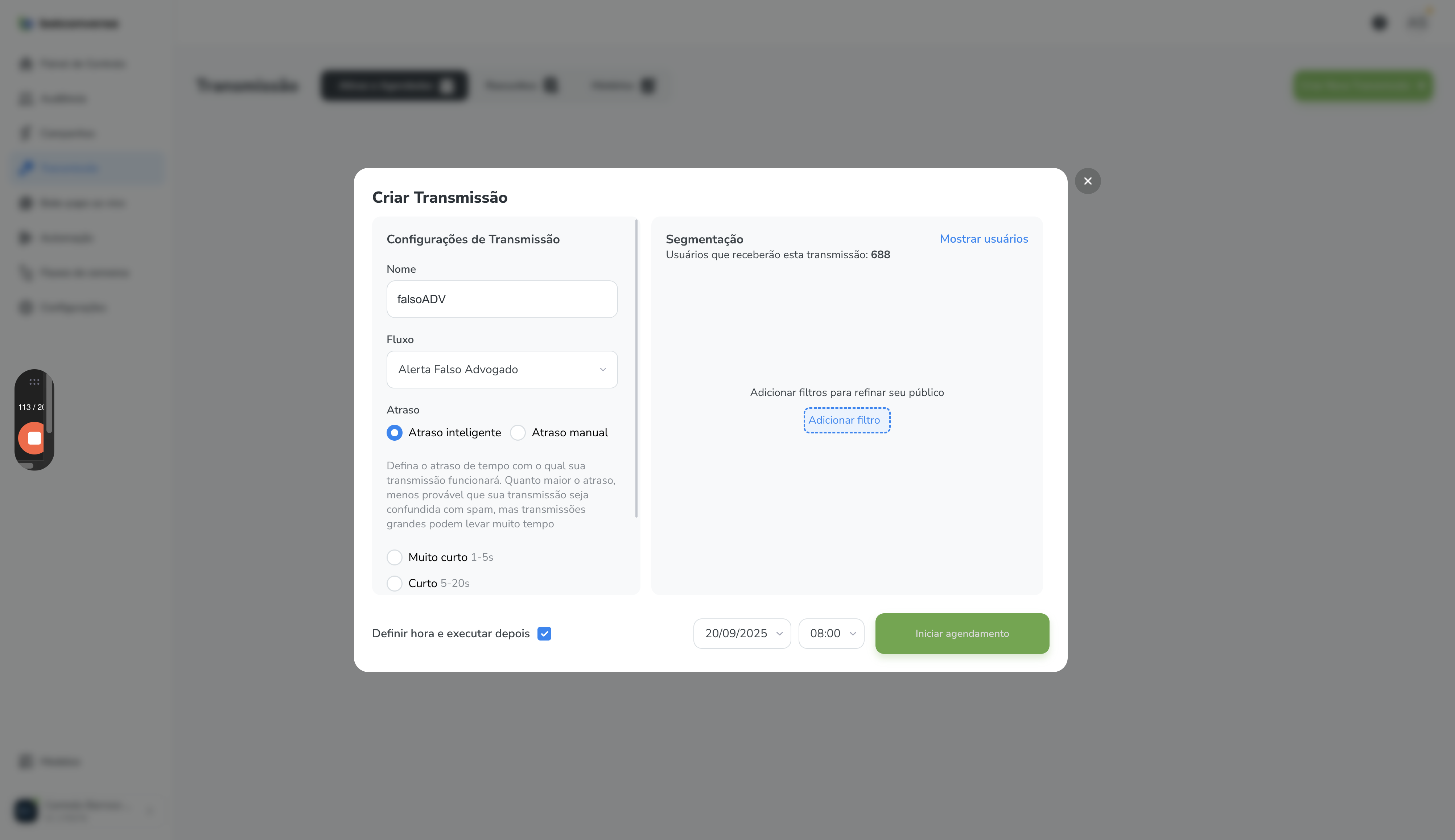1455x840 pixels.
Task: Choose the Curto 5-20s delay option
Action: tap(395, 583)
